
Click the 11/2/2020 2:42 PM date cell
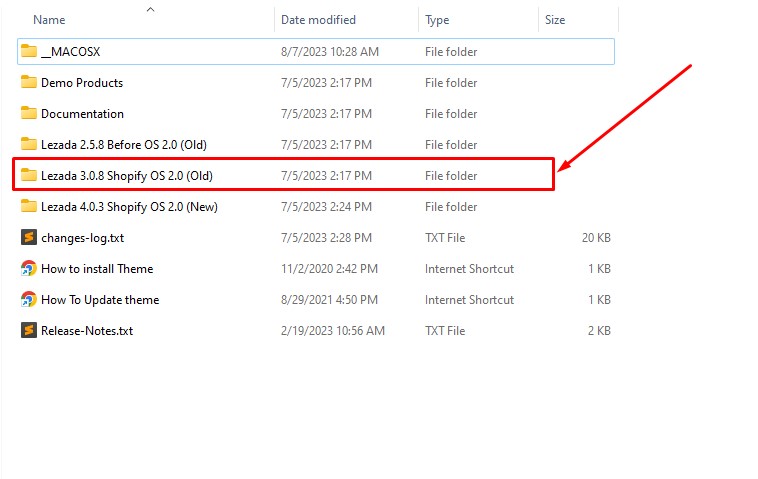coord(329,269)
